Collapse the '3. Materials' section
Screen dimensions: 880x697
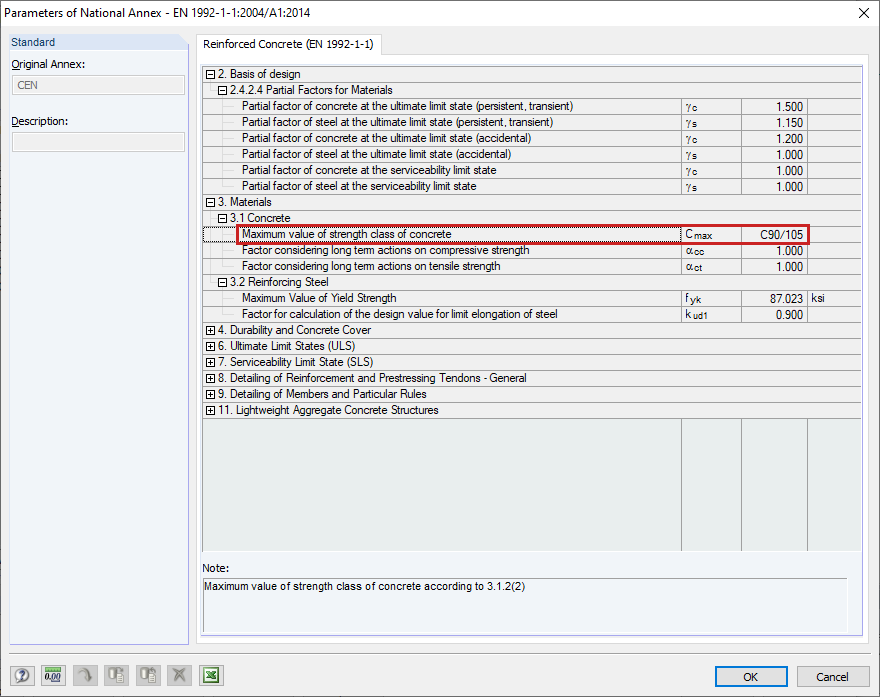tap(210, 203)
